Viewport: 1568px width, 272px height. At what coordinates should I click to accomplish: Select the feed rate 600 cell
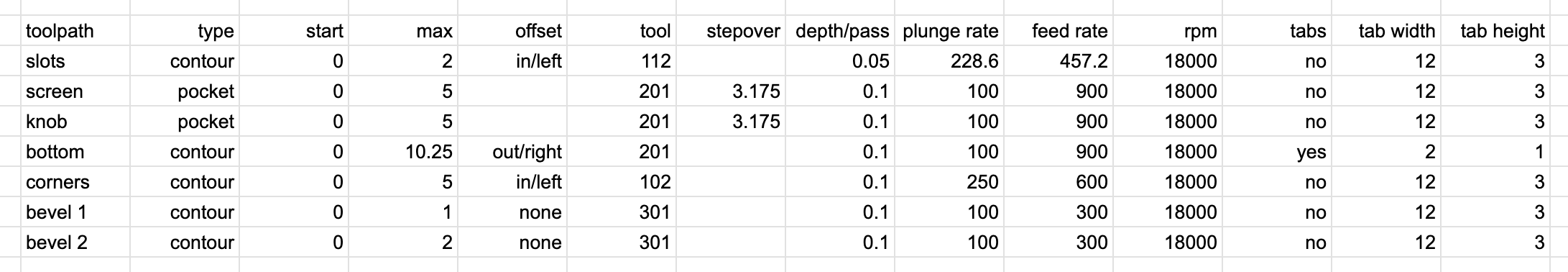[x=1059, y=182]
